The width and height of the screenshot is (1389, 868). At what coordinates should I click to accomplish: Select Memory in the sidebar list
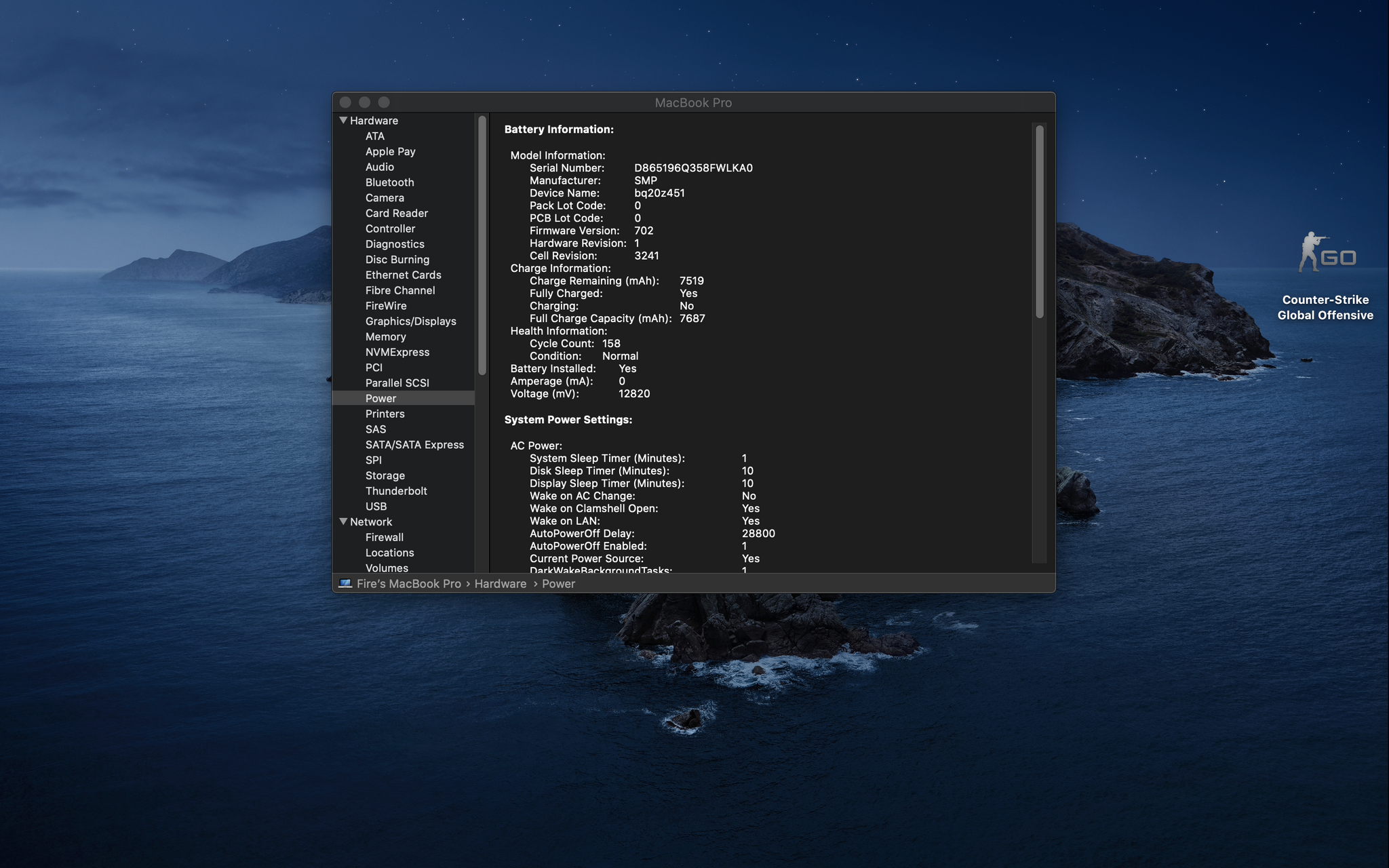tap(385, 337)
